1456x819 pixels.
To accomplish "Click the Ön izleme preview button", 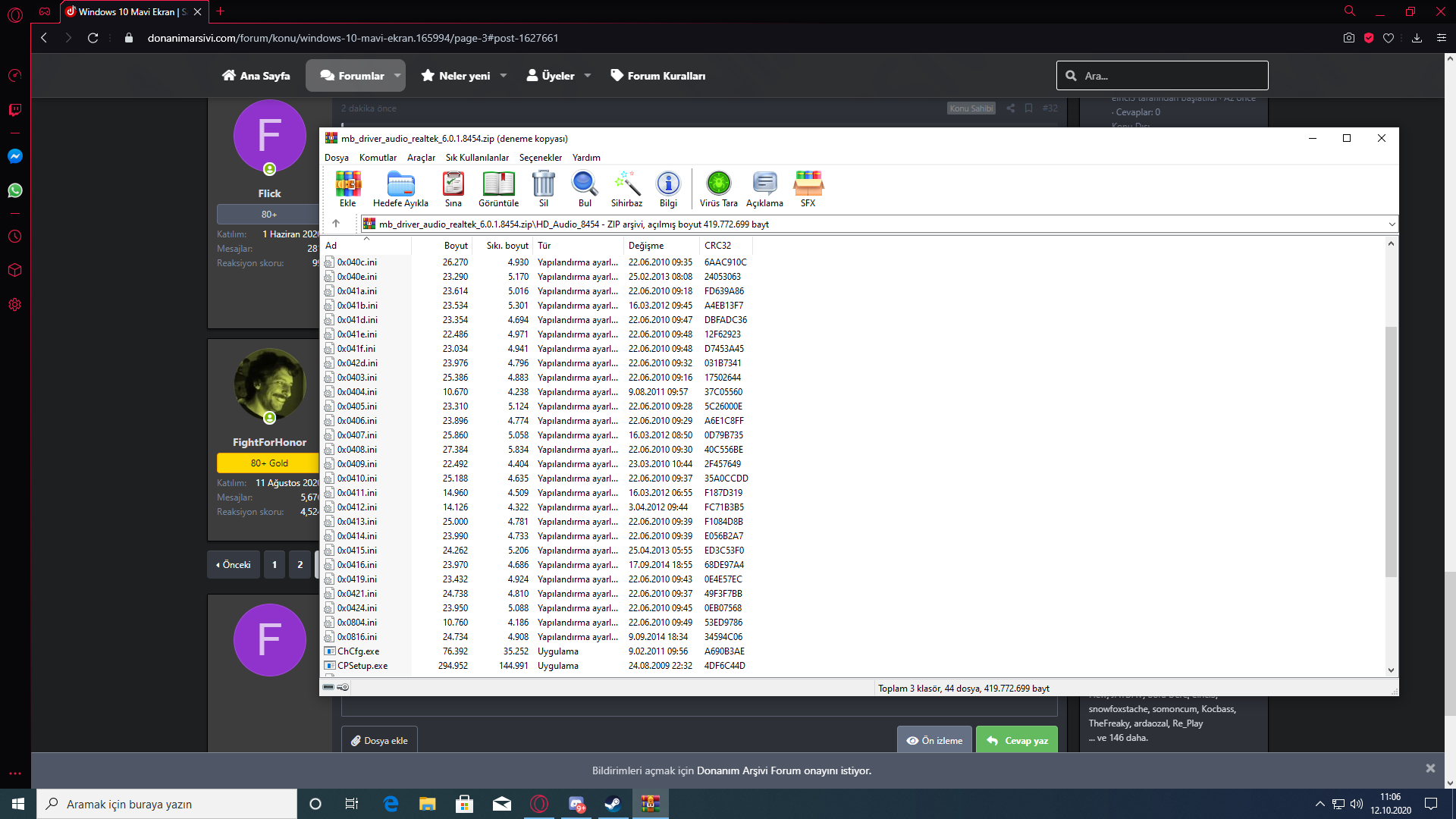I will [934, 741].
